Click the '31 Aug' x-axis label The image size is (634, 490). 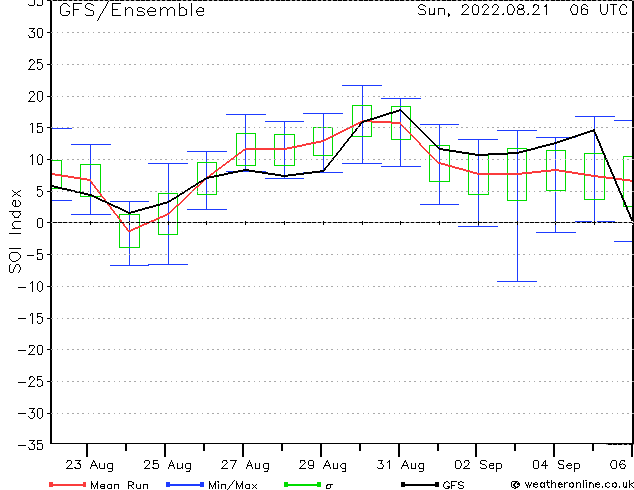[x=401, y=465]
